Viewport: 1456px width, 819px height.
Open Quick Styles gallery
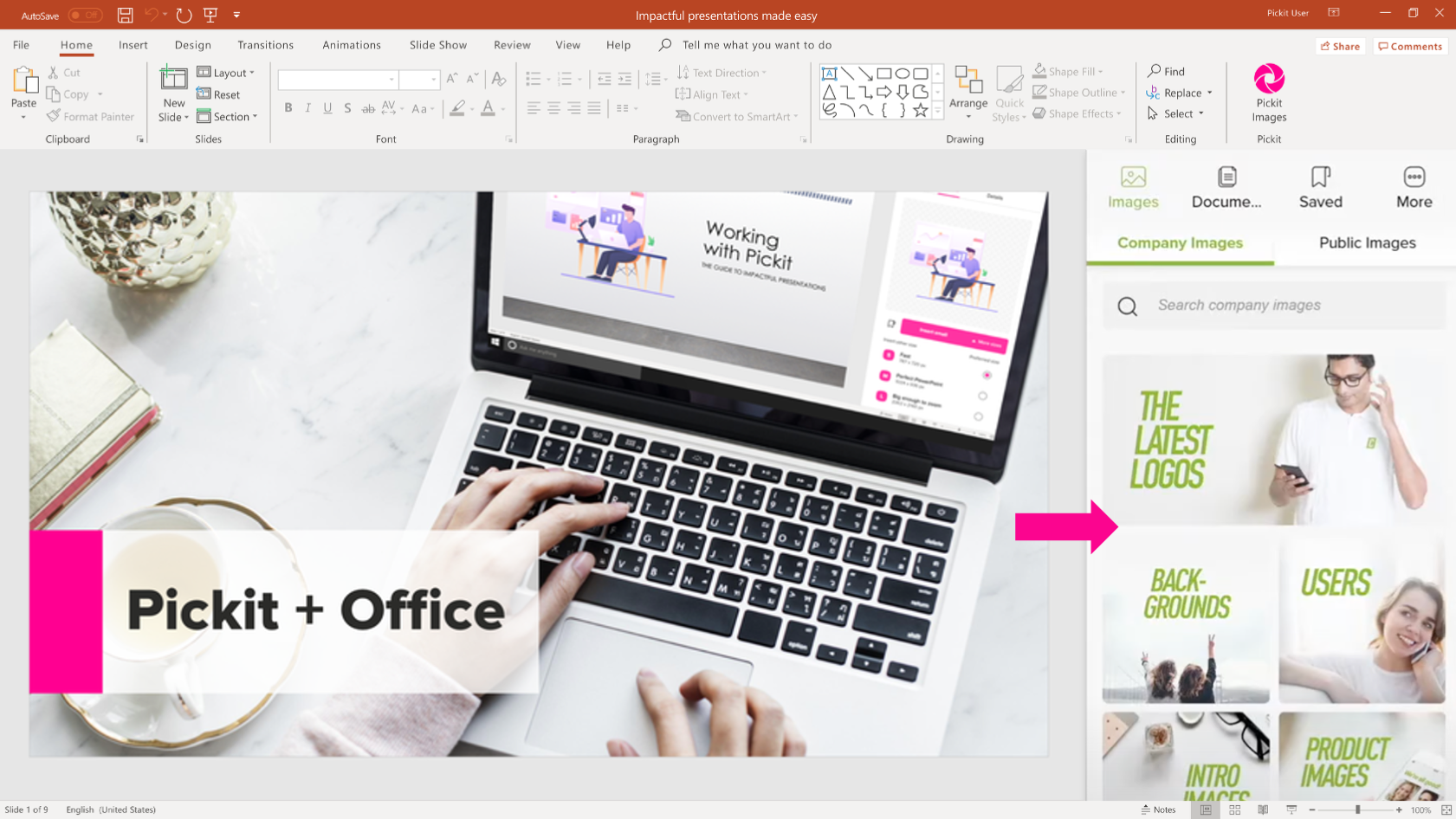(1009, 94)
